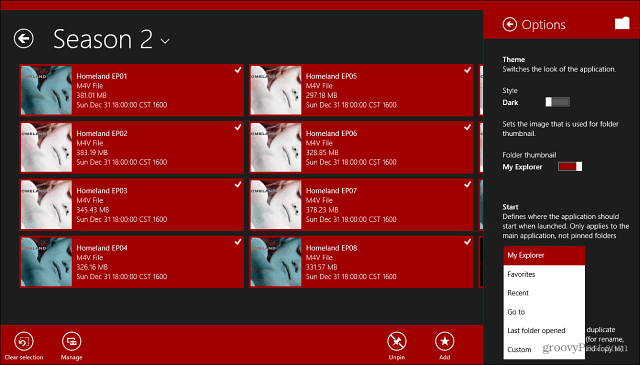The image size is (640, 365).
Task: Click the Homeland EP04 thumbnail
Action: [x=46, y=262]
